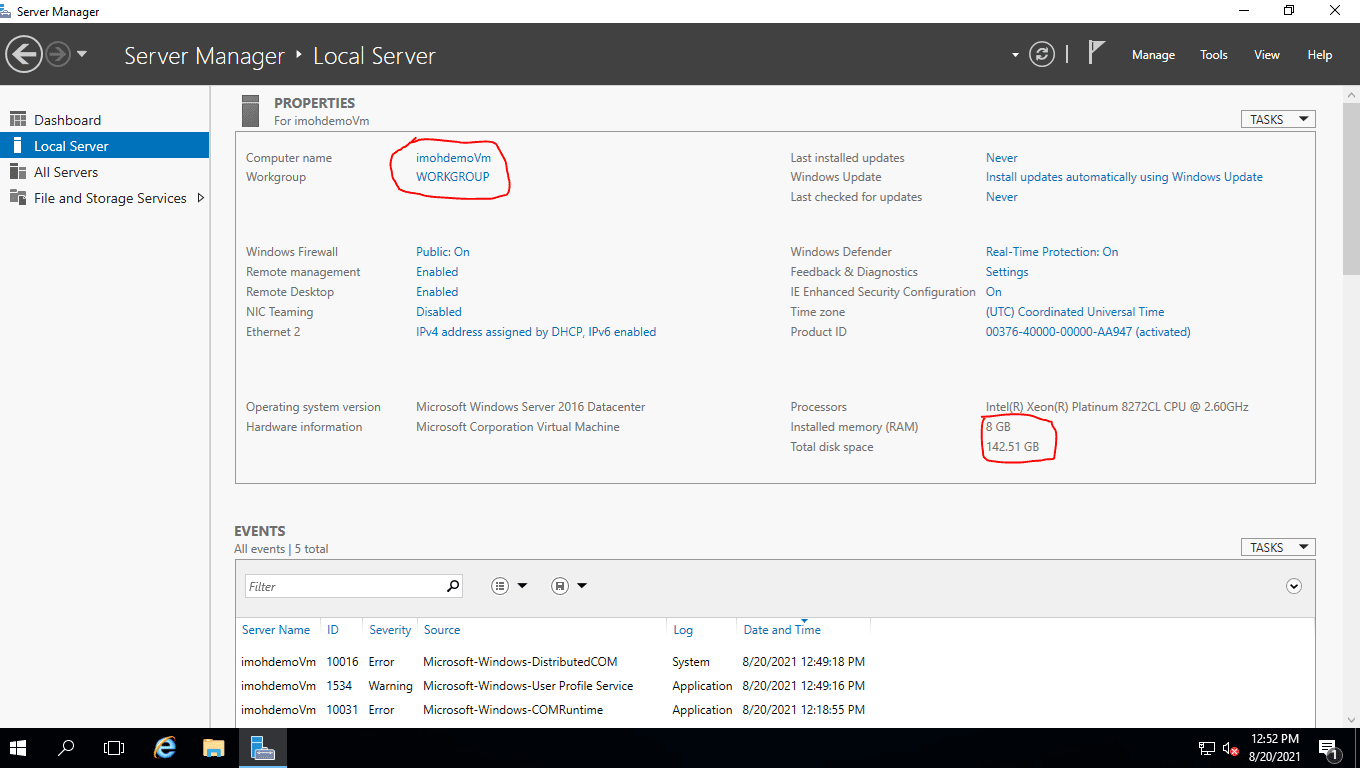Open the Tools menu

(x=1214, y=55)
